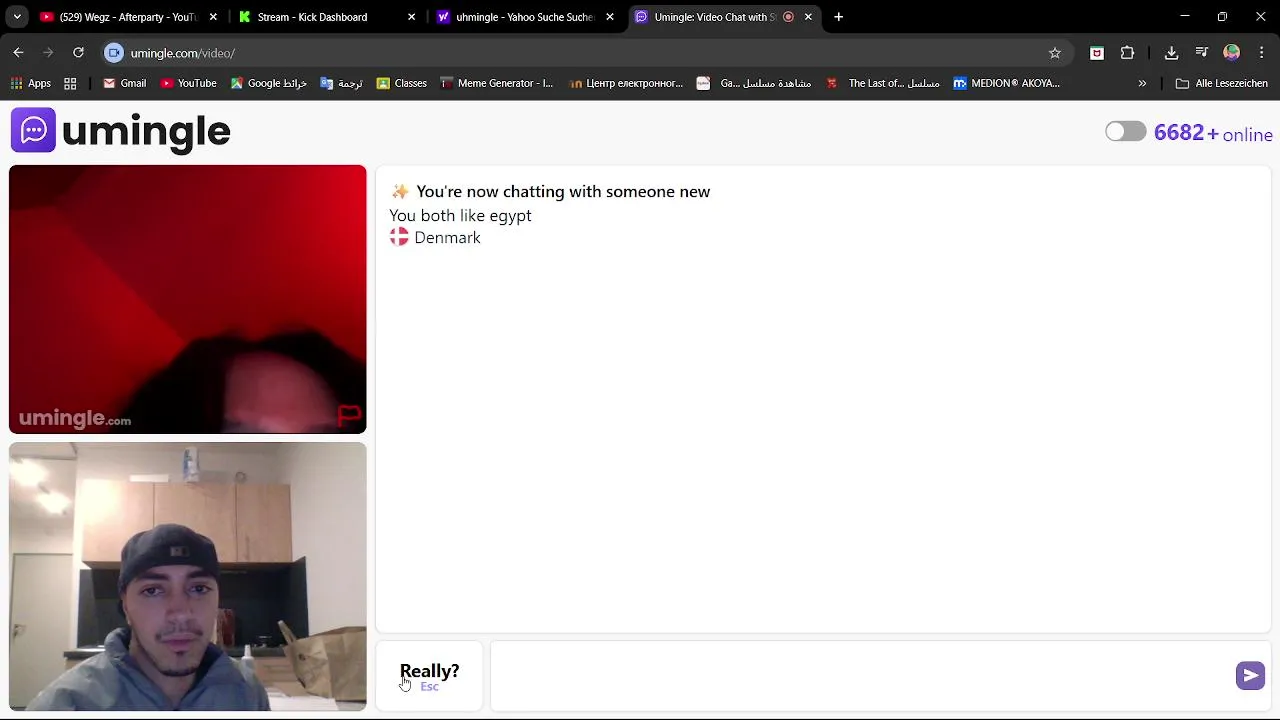Open the Gmail bookmark
The width and height of the screenshot is (1280, 720).
click(125, 83)
